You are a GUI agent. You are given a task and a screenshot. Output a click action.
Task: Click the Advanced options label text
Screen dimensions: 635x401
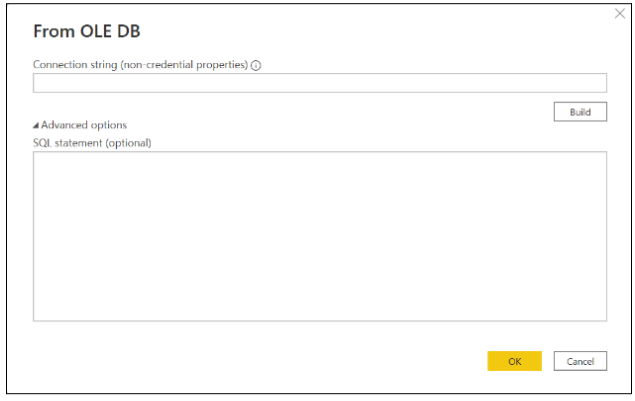[84, 125]
